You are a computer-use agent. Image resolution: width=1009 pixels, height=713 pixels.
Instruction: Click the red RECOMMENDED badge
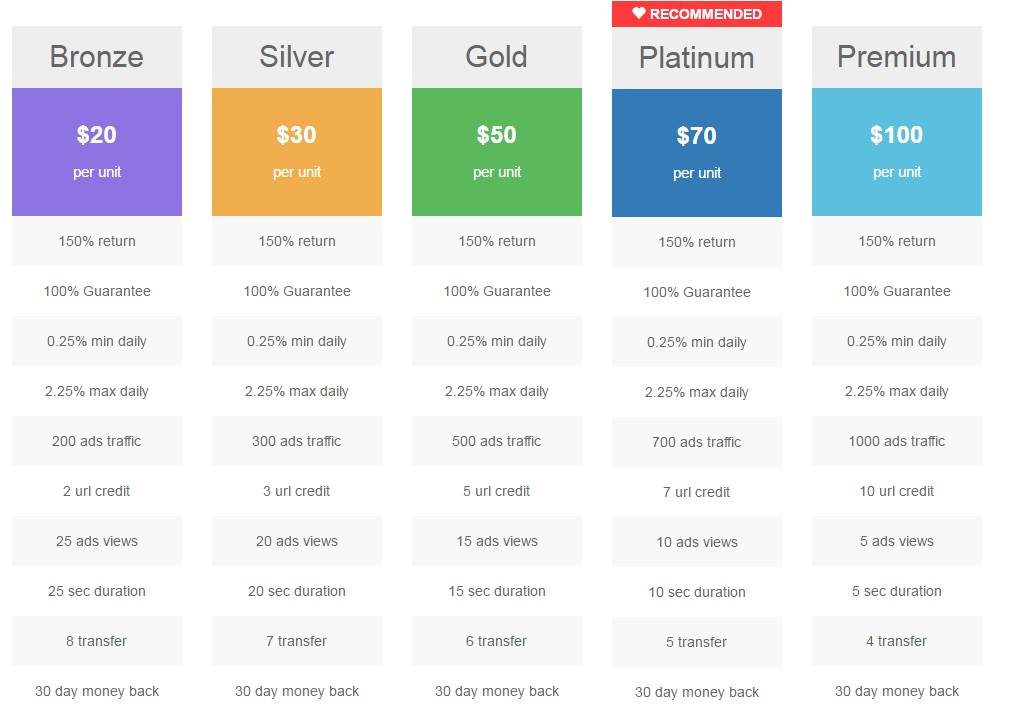[697, 14]
